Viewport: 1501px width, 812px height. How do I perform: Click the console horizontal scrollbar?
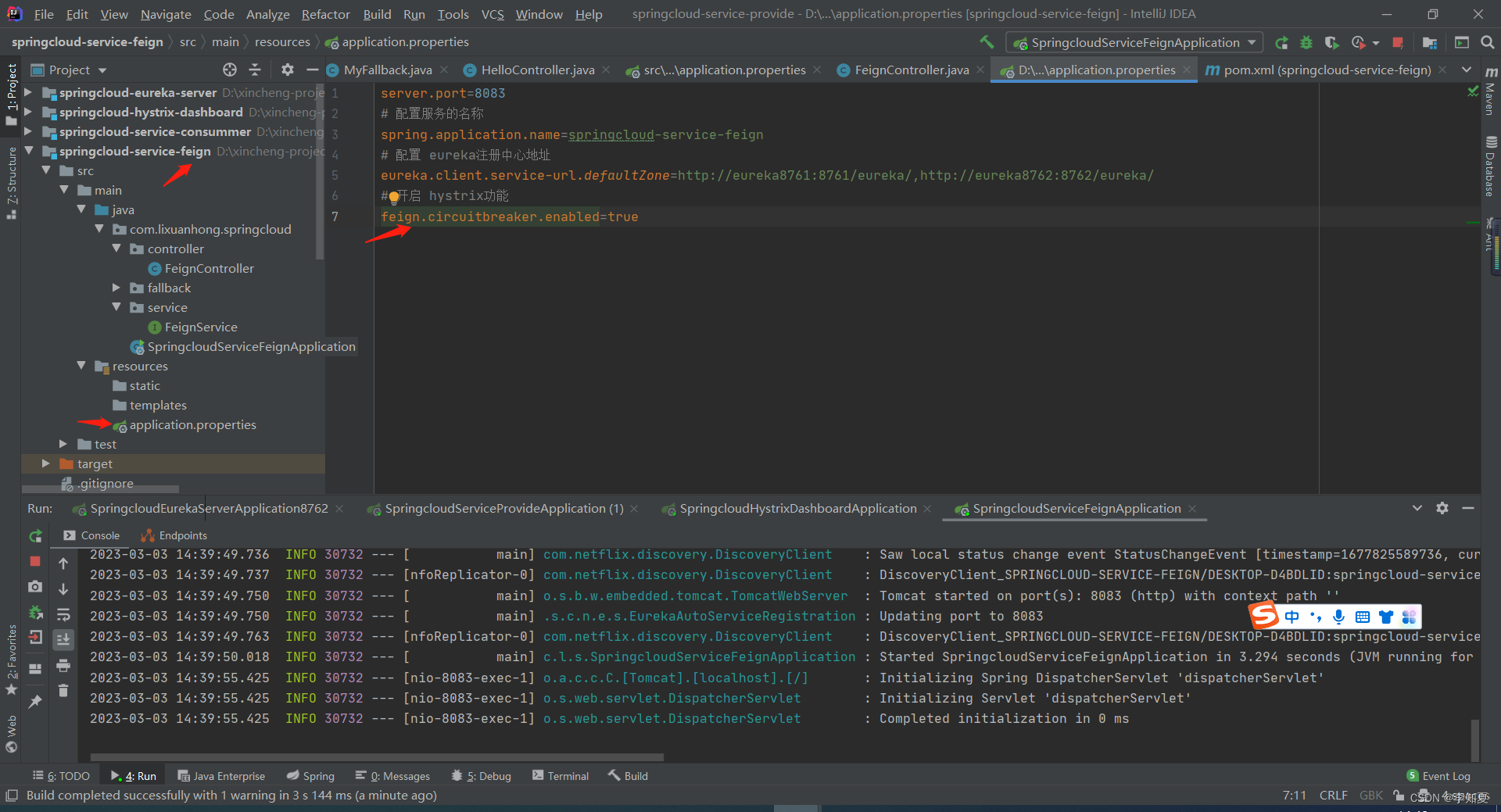377,757
